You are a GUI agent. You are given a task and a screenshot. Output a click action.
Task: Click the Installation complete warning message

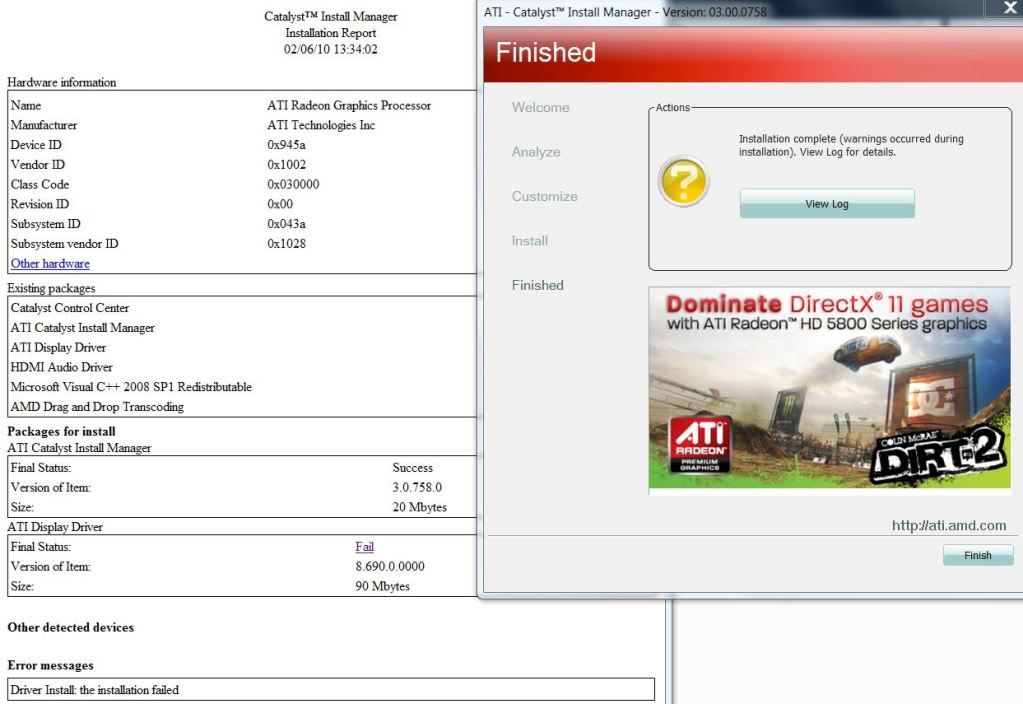851,145
